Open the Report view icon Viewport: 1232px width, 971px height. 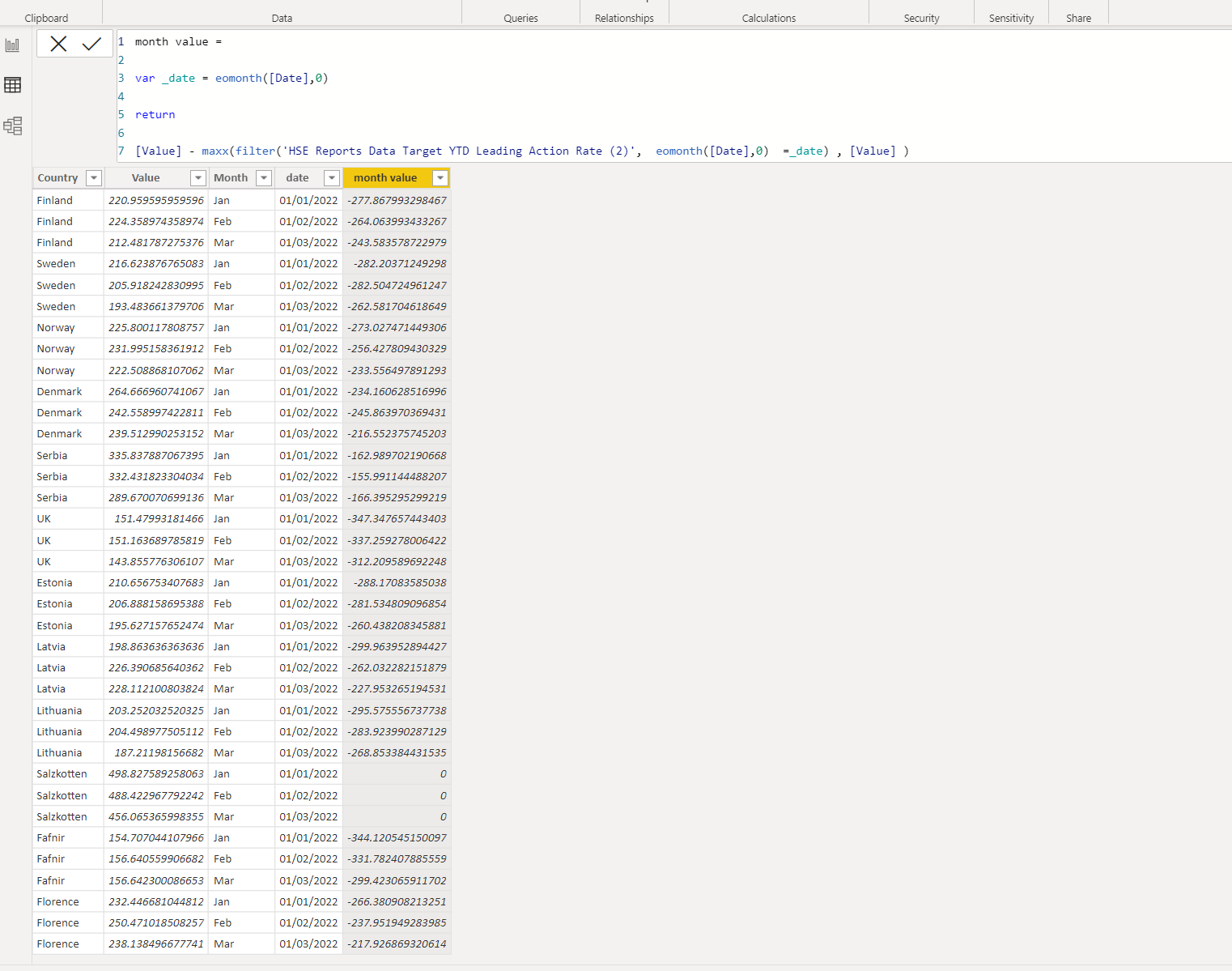point(12,45)
